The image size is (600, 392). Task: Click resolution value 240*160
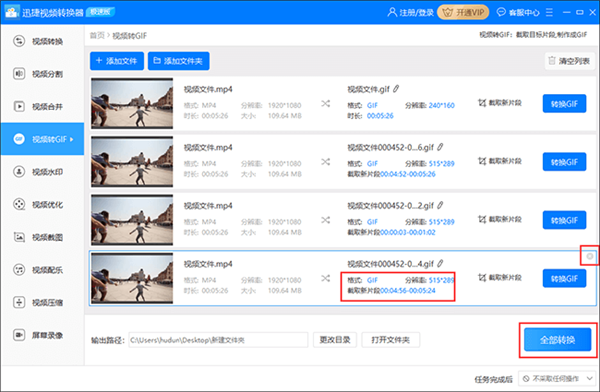tap(441, 105)
